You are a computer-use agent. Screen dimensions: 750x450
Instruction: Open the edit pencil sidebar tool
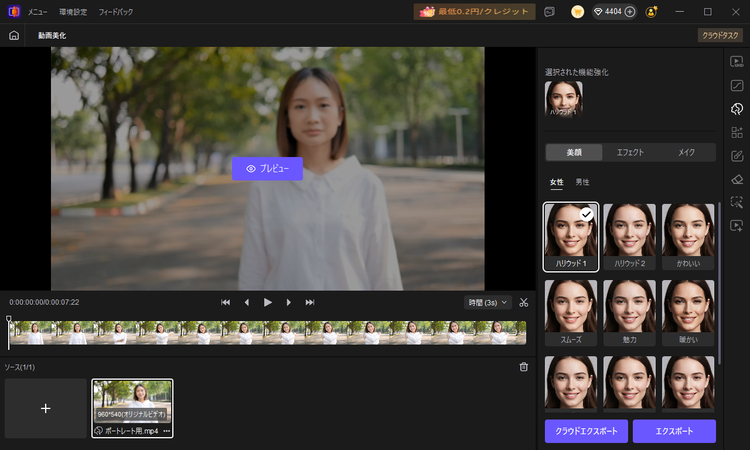pyautogui.click(x=737, y=156)
